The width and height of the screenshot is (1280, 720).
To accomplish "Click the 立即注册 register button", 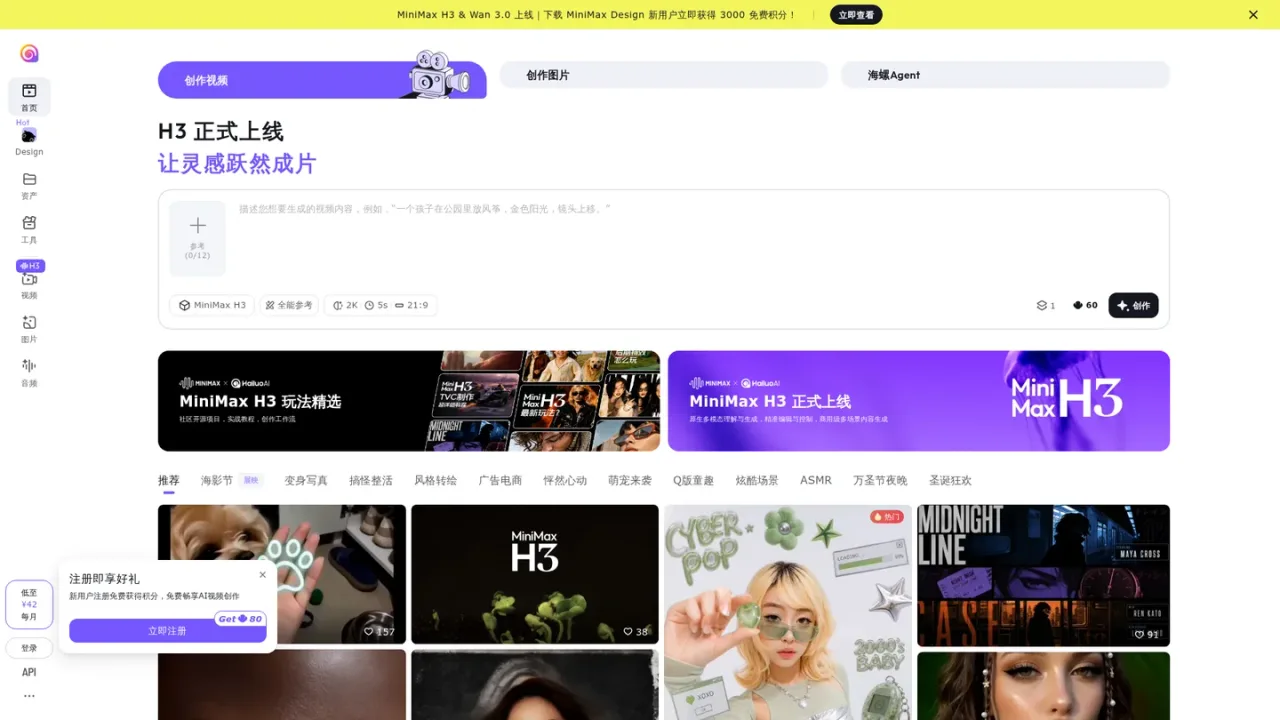I will click(167, 631).
